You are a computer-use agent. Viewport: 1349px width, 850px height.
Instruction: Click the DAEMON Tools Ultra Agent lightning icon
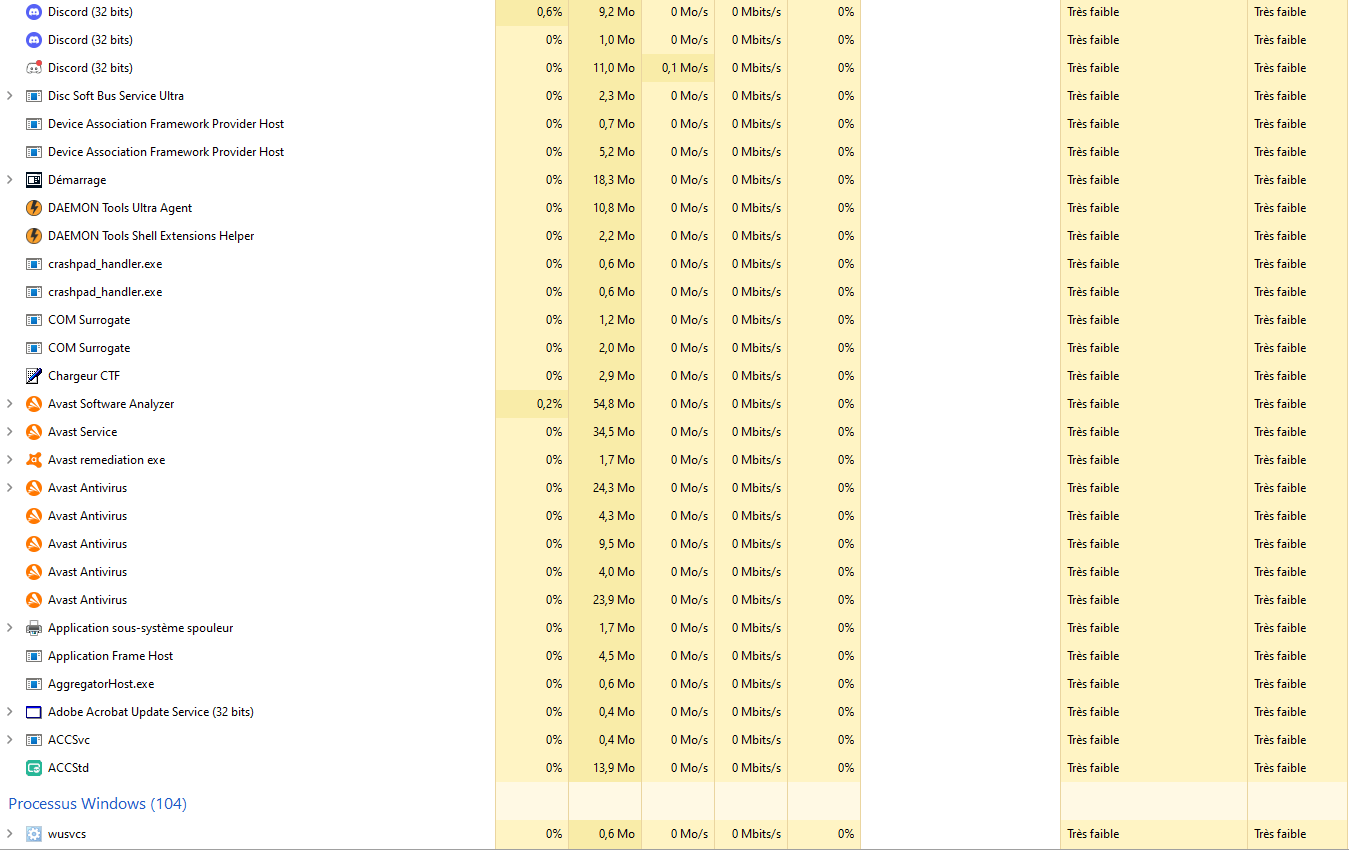click(x=34, y=208)
